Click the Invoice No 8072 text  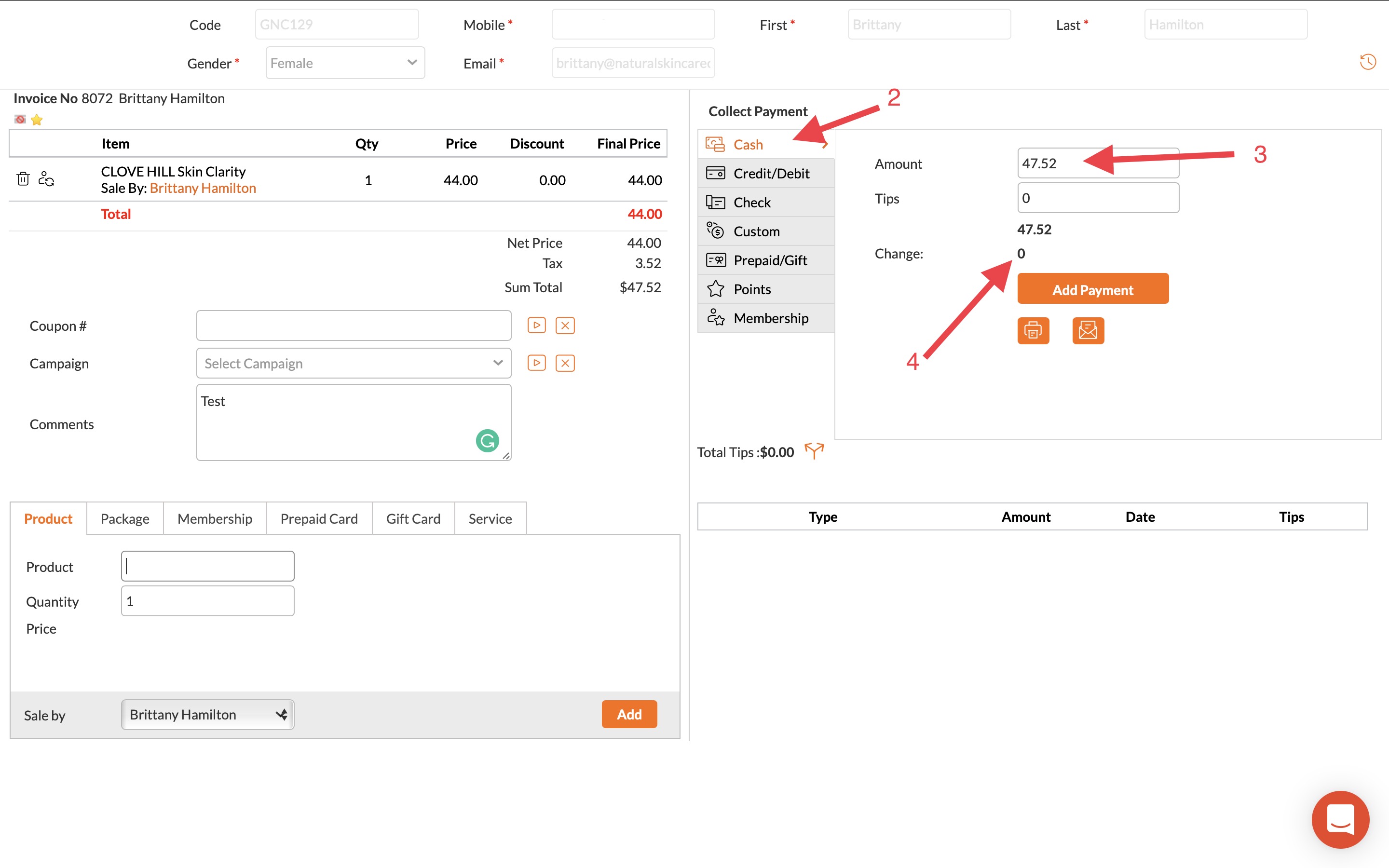63,98
